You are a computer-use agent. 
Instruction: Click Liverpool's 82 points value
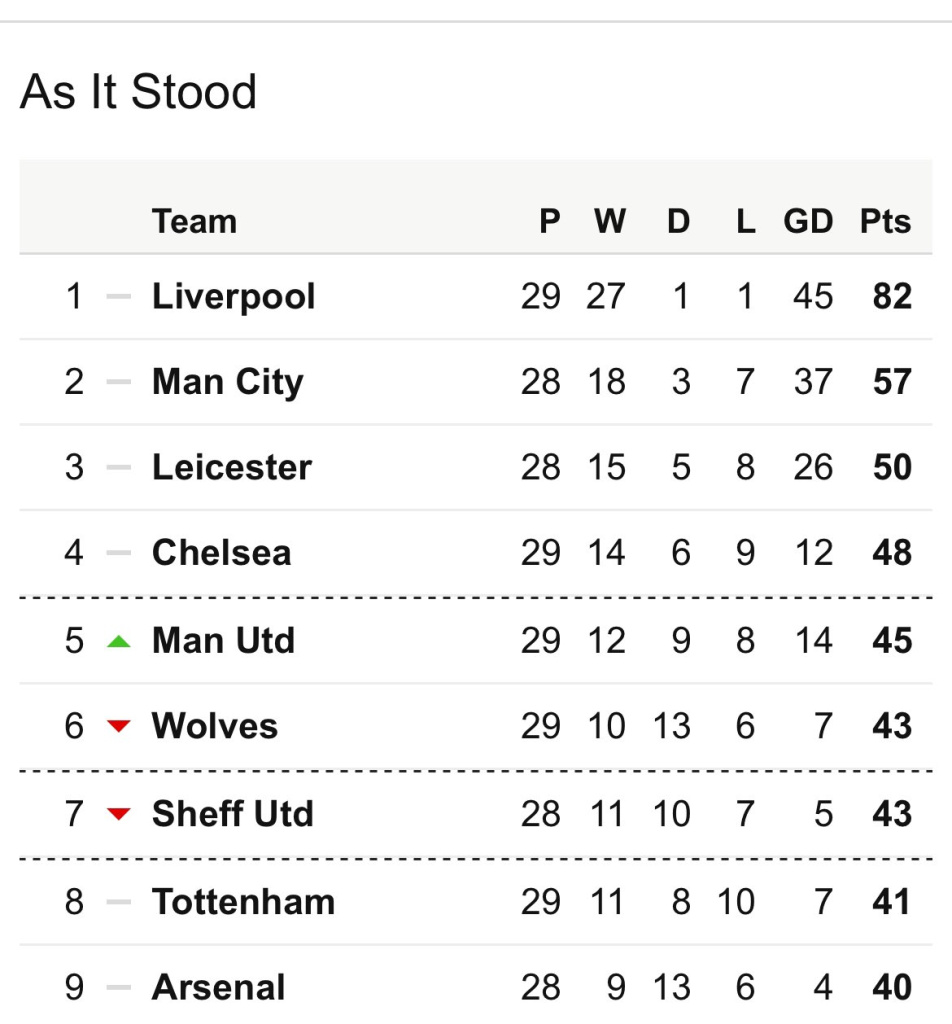point(892,297)
